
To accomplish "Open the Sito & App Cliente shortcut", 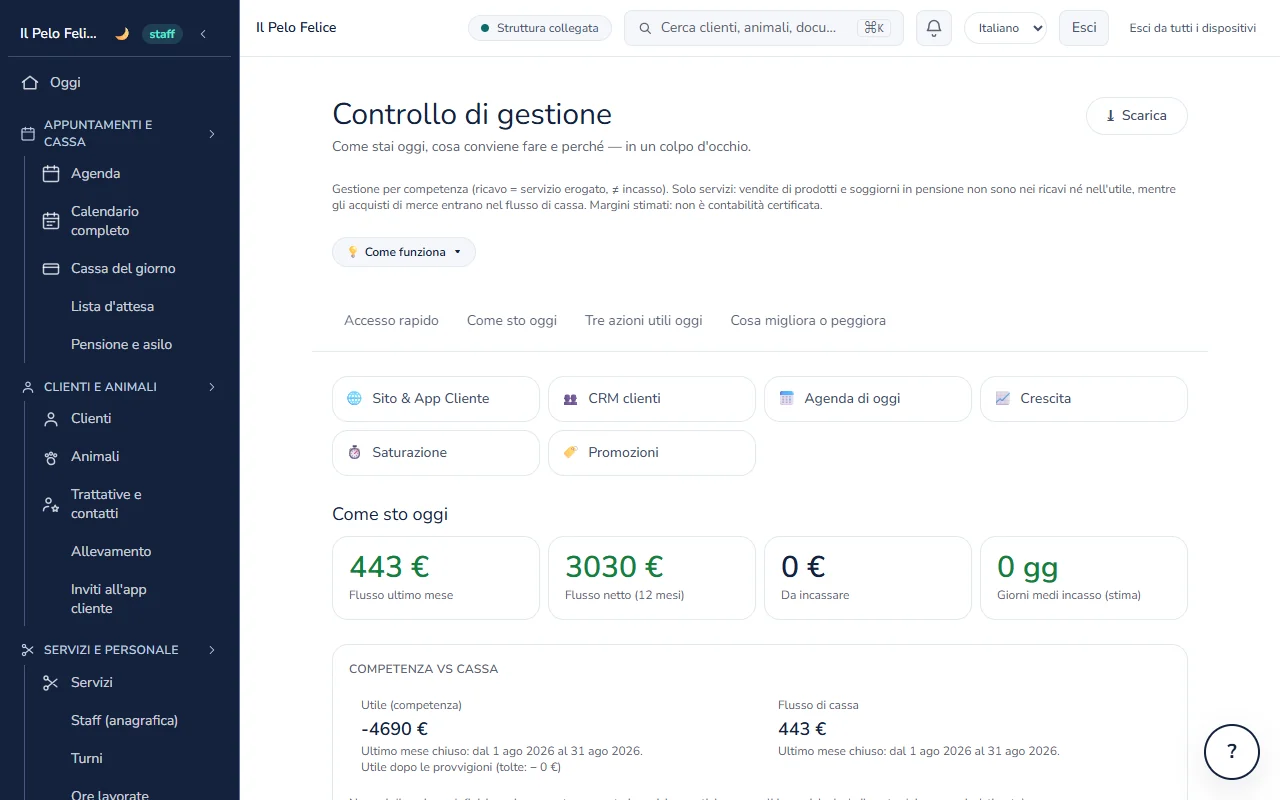I will (436, 399).
